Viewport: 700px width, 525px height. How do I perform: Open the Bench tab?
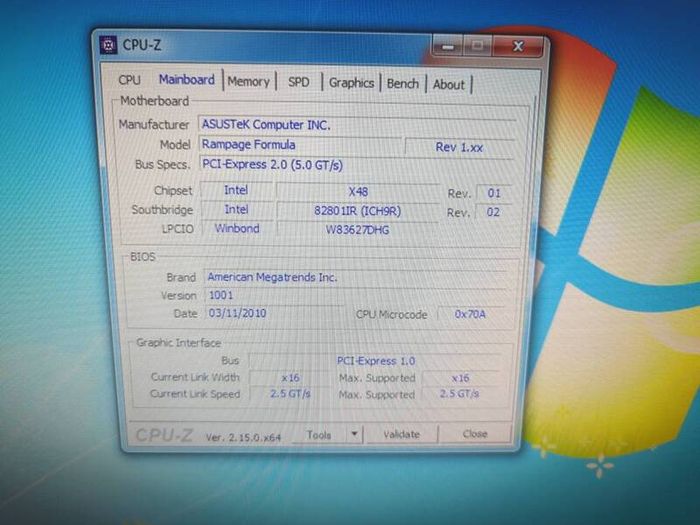point(403,84)
